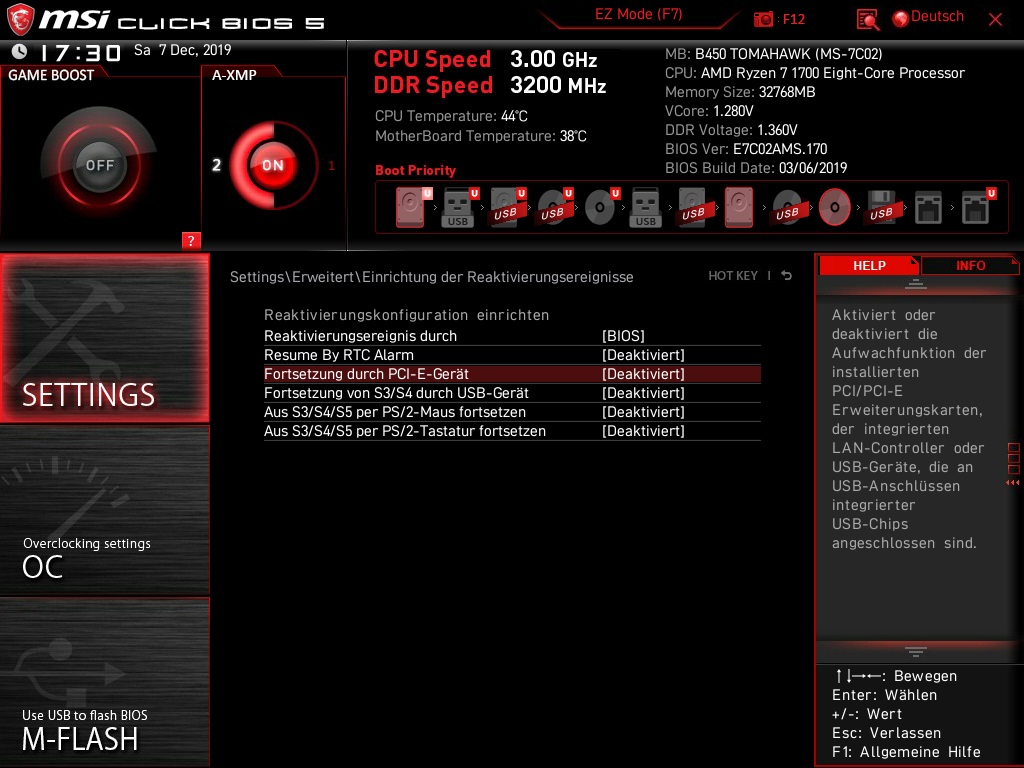This screenshot has width=1024, height=768.
Task: Close the BIOS with the red X
Action: click(x=995, y=20)
